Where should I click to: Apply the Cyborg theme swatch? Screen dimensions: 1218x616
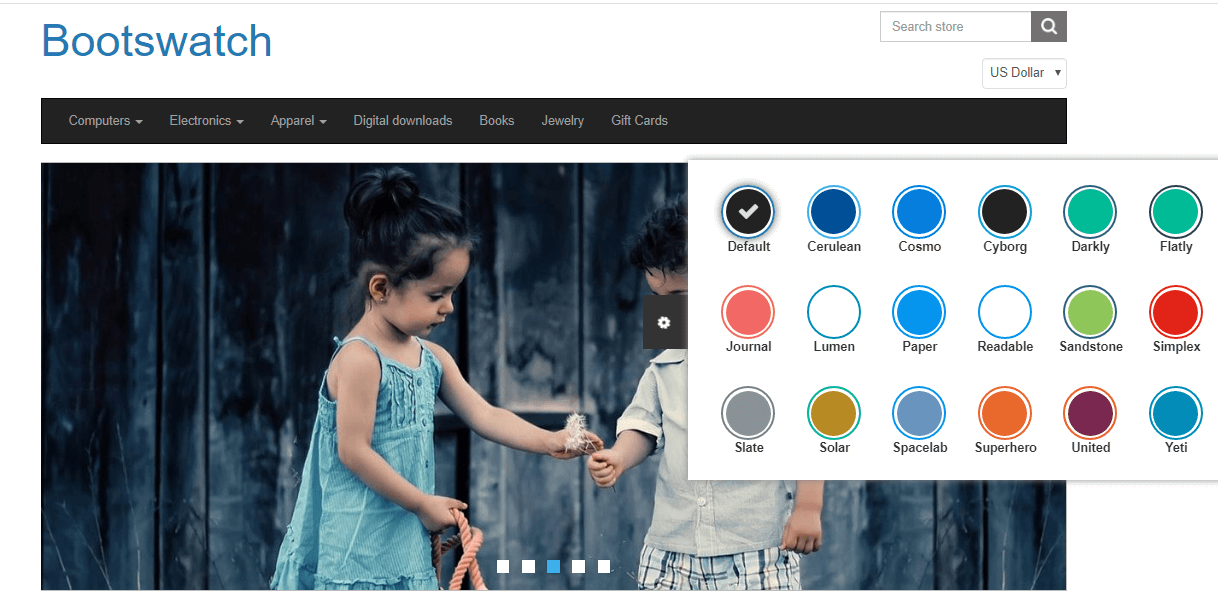[1005, 211]
